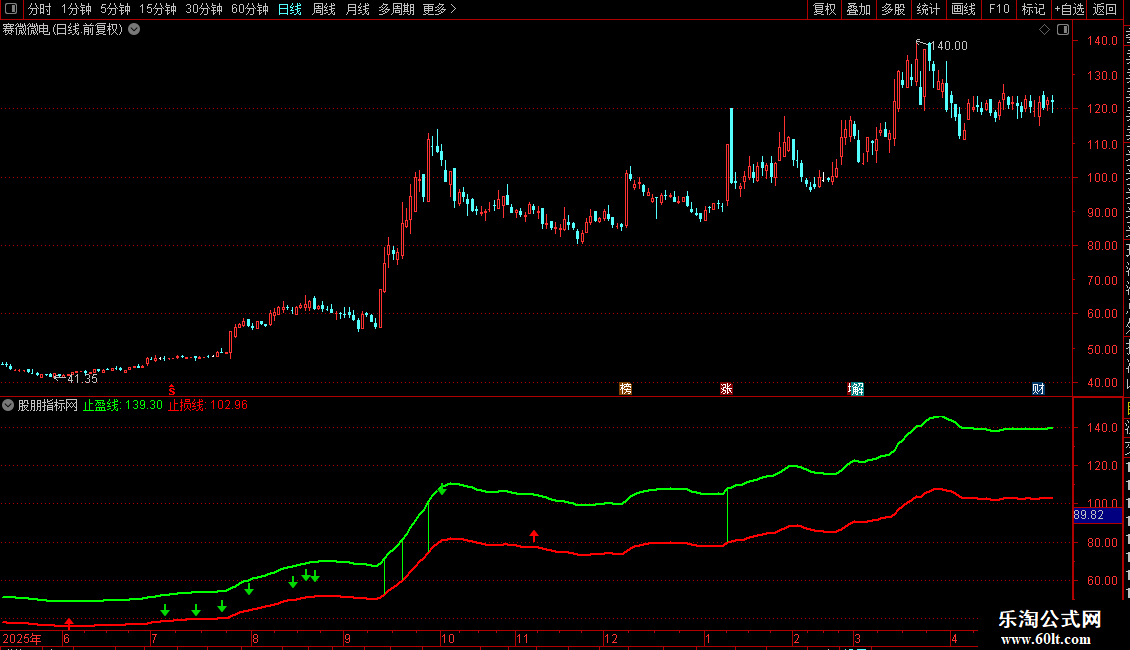Select the 15分钟 timeframe
Image resolution: width=1130 pixels, height=650 pixels.
point(158,9)
